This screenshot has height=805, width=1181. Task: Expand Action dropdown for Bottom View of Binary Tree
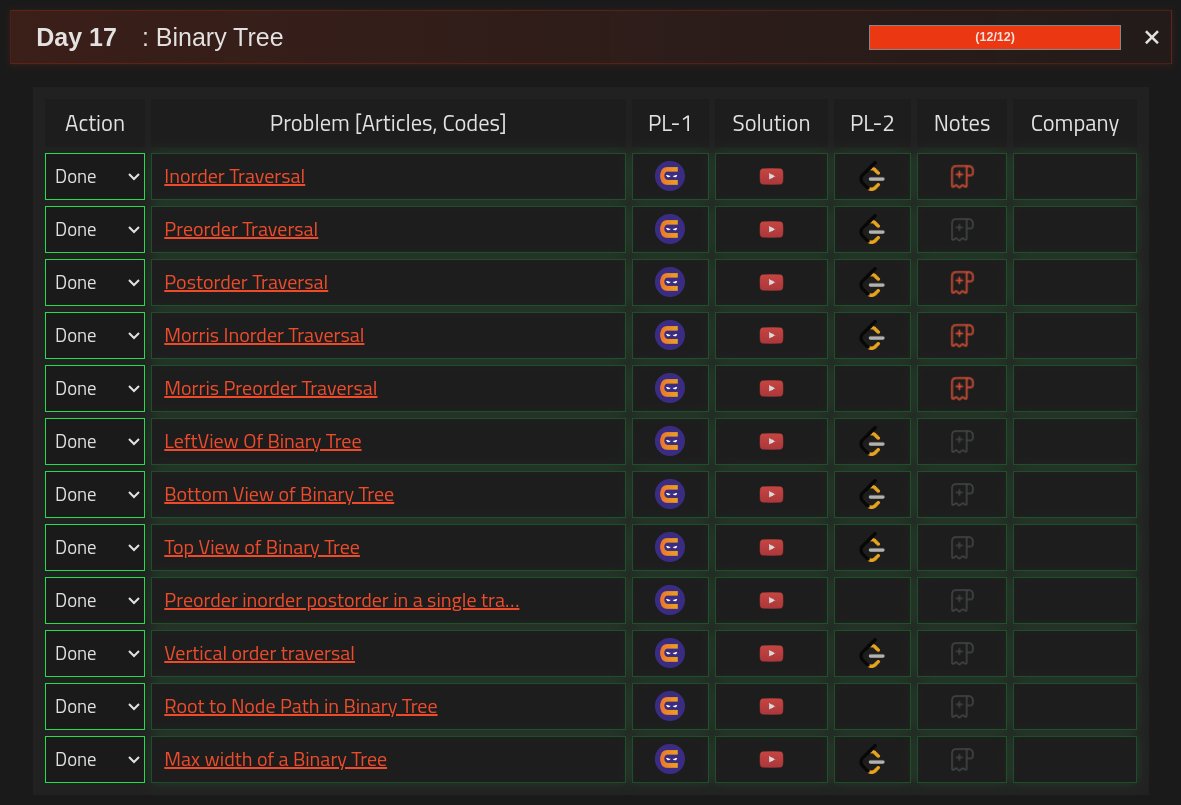point(95,494)
